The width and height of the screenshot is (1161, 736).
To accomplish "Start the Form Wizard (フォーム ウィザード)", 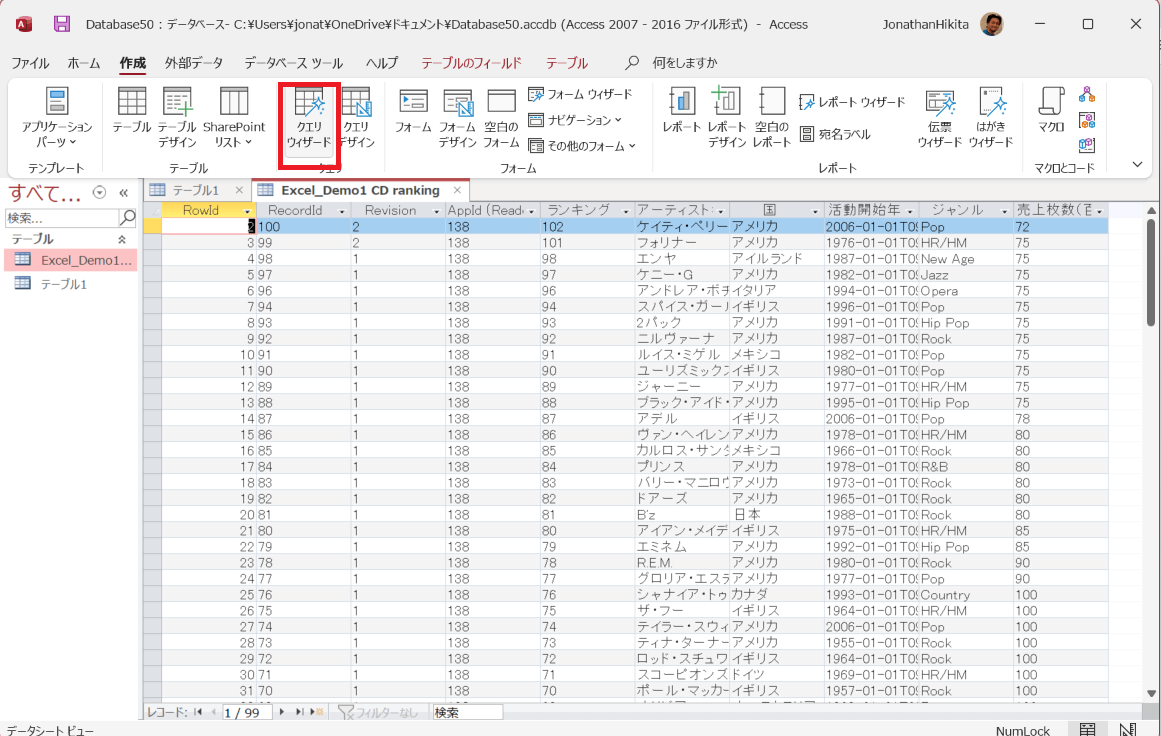I will pyautogui.click(x=580, y=94).
